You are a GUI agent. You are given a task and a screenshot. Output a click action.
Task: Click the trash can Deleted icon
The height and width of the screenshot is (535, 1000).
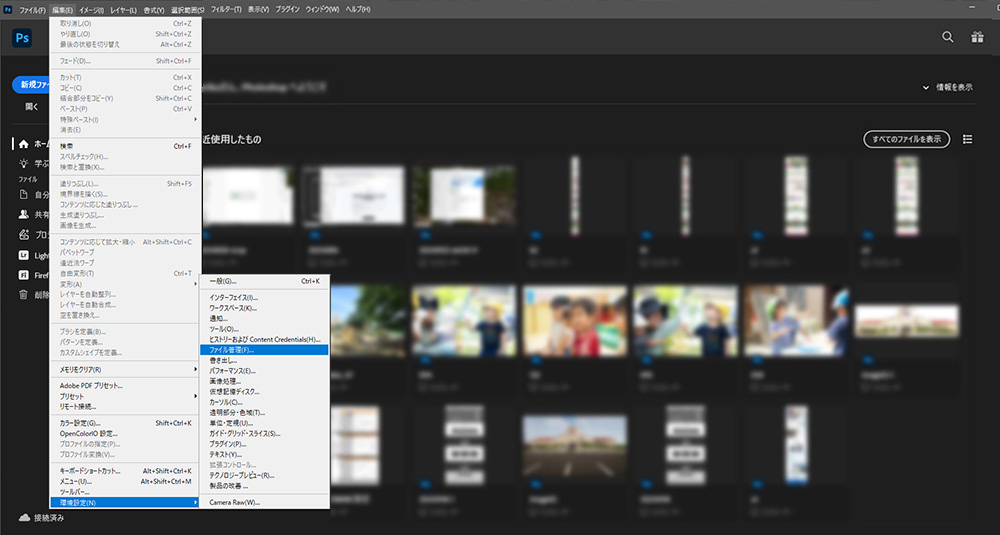point(24,295)
